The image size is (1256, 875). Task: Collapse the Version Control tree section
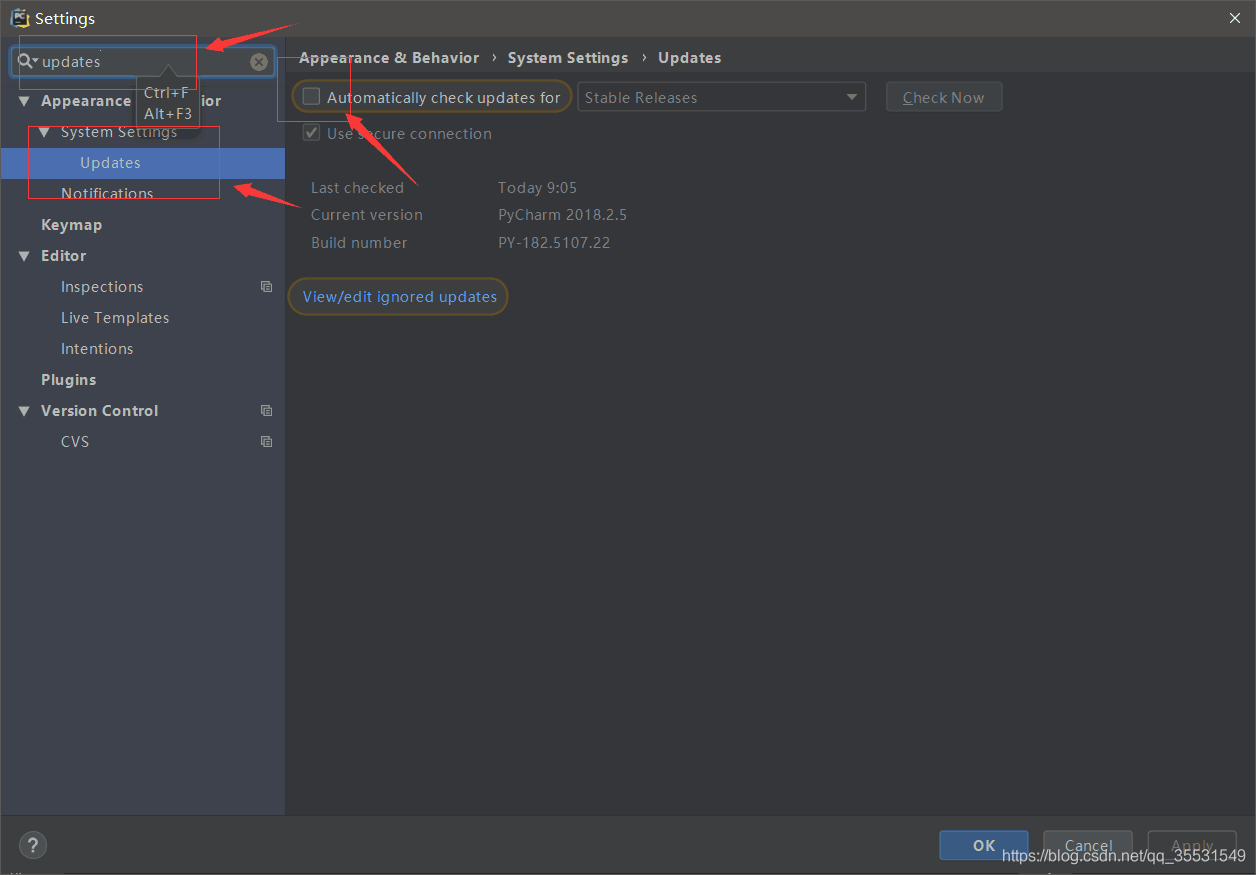(x=24, y=411)
